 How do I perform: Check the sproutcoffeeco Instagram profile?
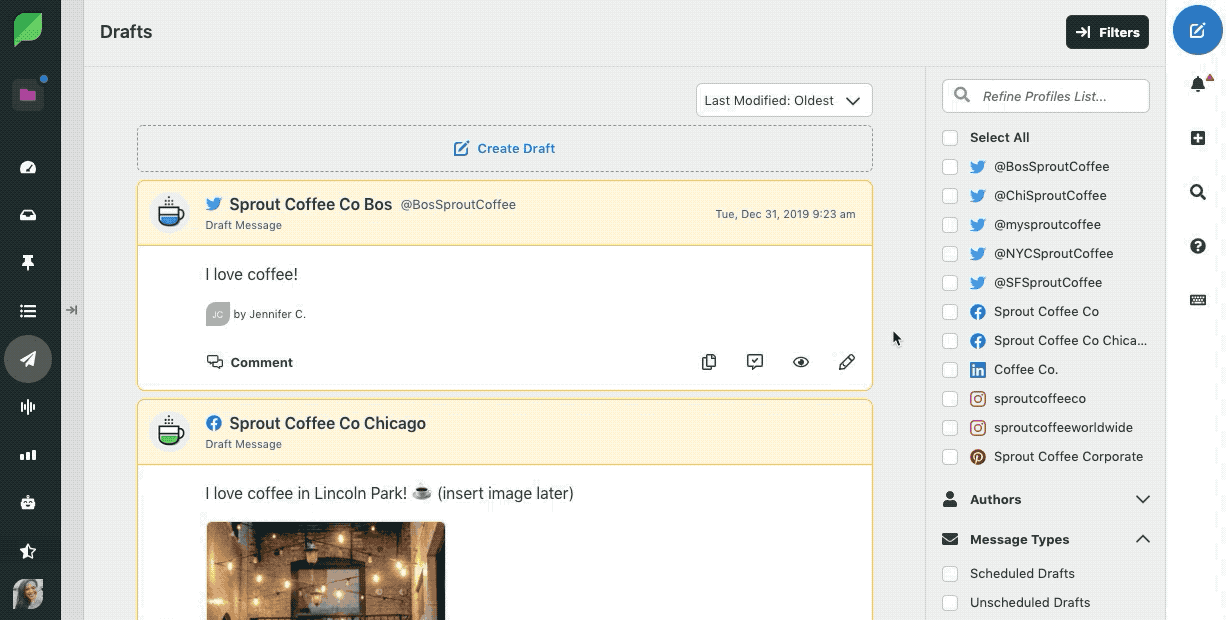(x=950, y=399)
